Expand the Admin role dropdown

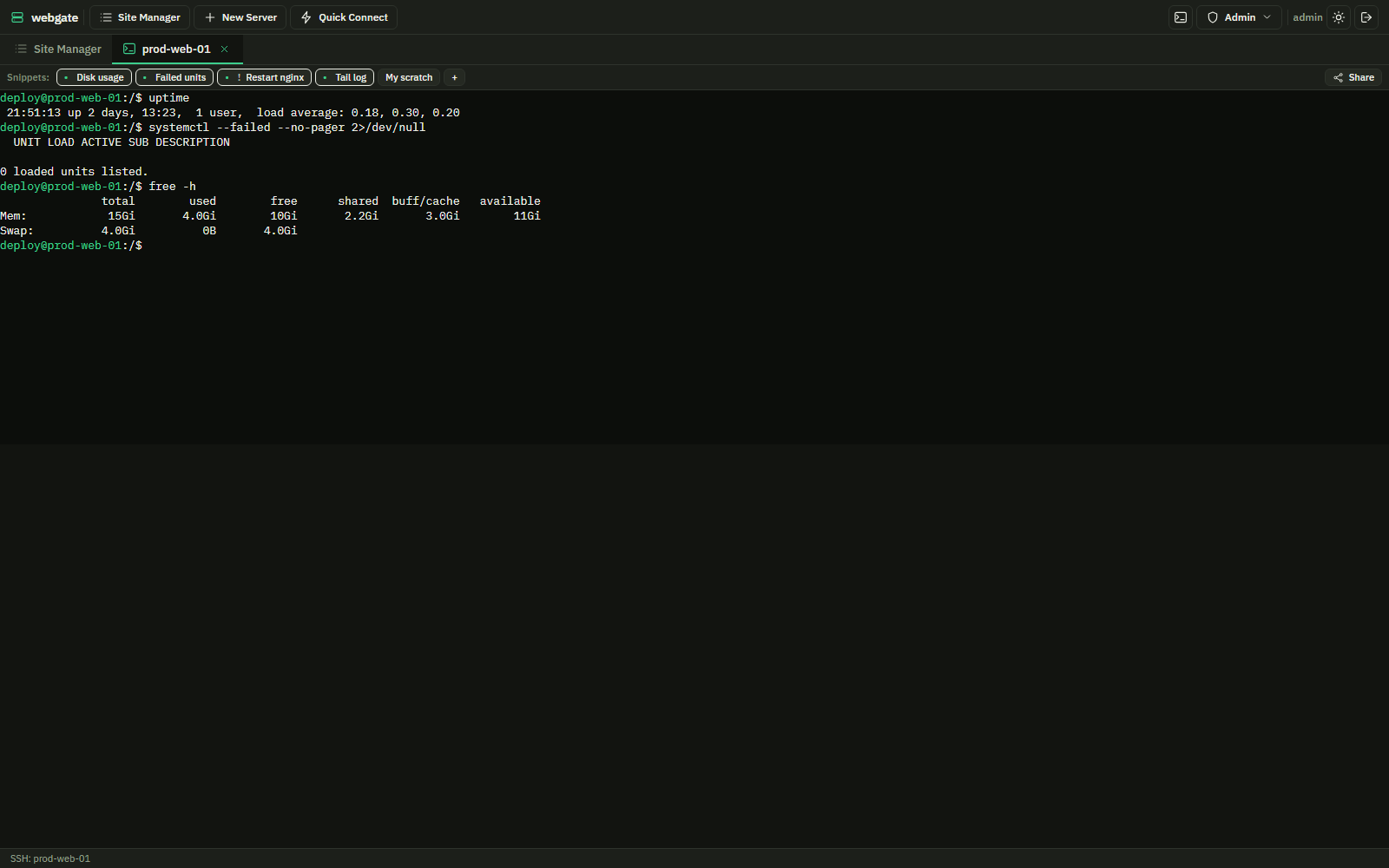[x=1239, y=17]
